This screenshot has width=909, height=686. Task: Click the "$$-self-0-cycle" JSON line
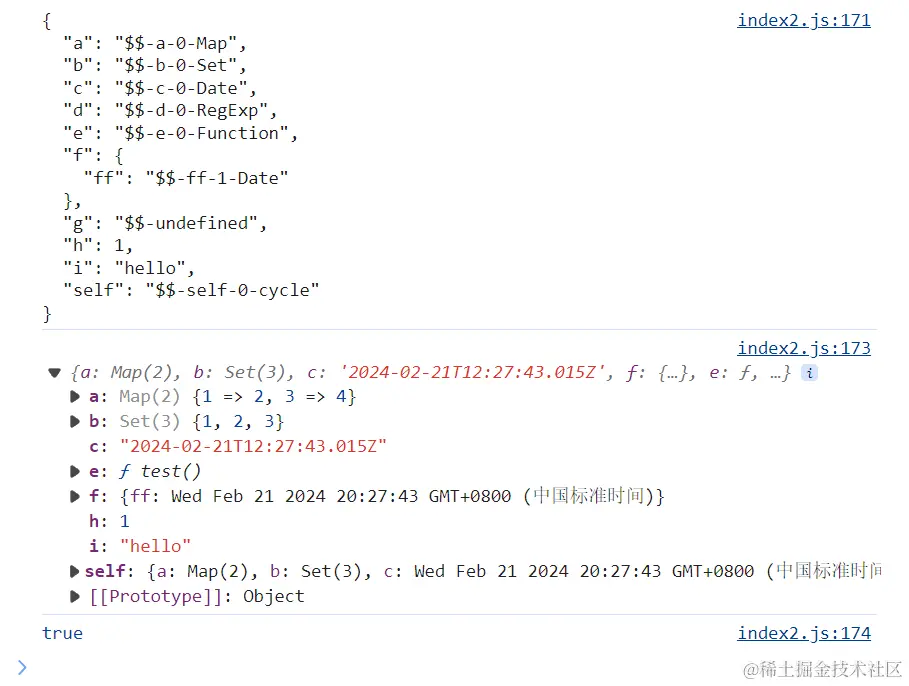[191, 290]
